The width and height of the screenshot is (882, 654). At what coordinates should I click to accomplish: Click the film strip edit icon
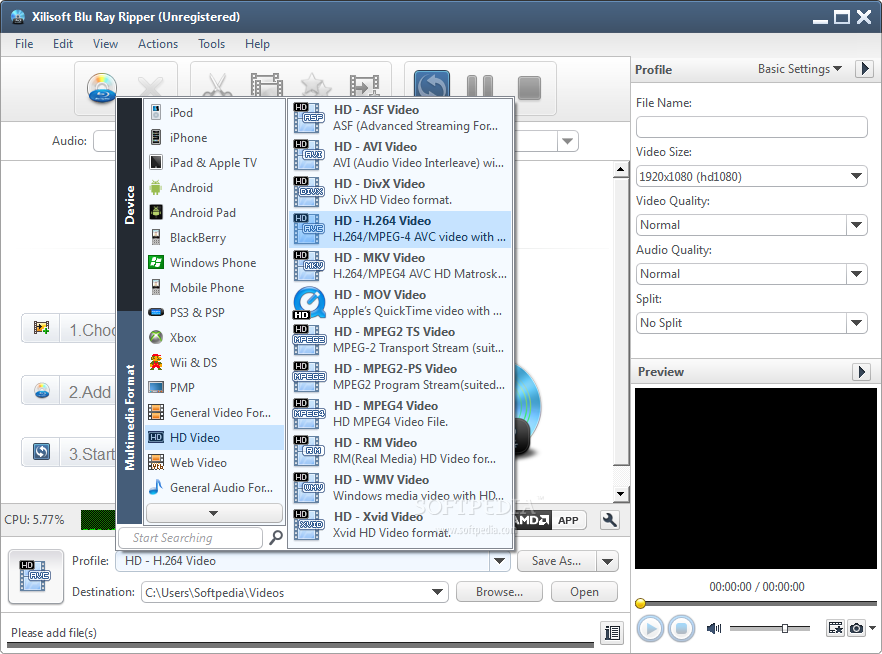(267, 87)
